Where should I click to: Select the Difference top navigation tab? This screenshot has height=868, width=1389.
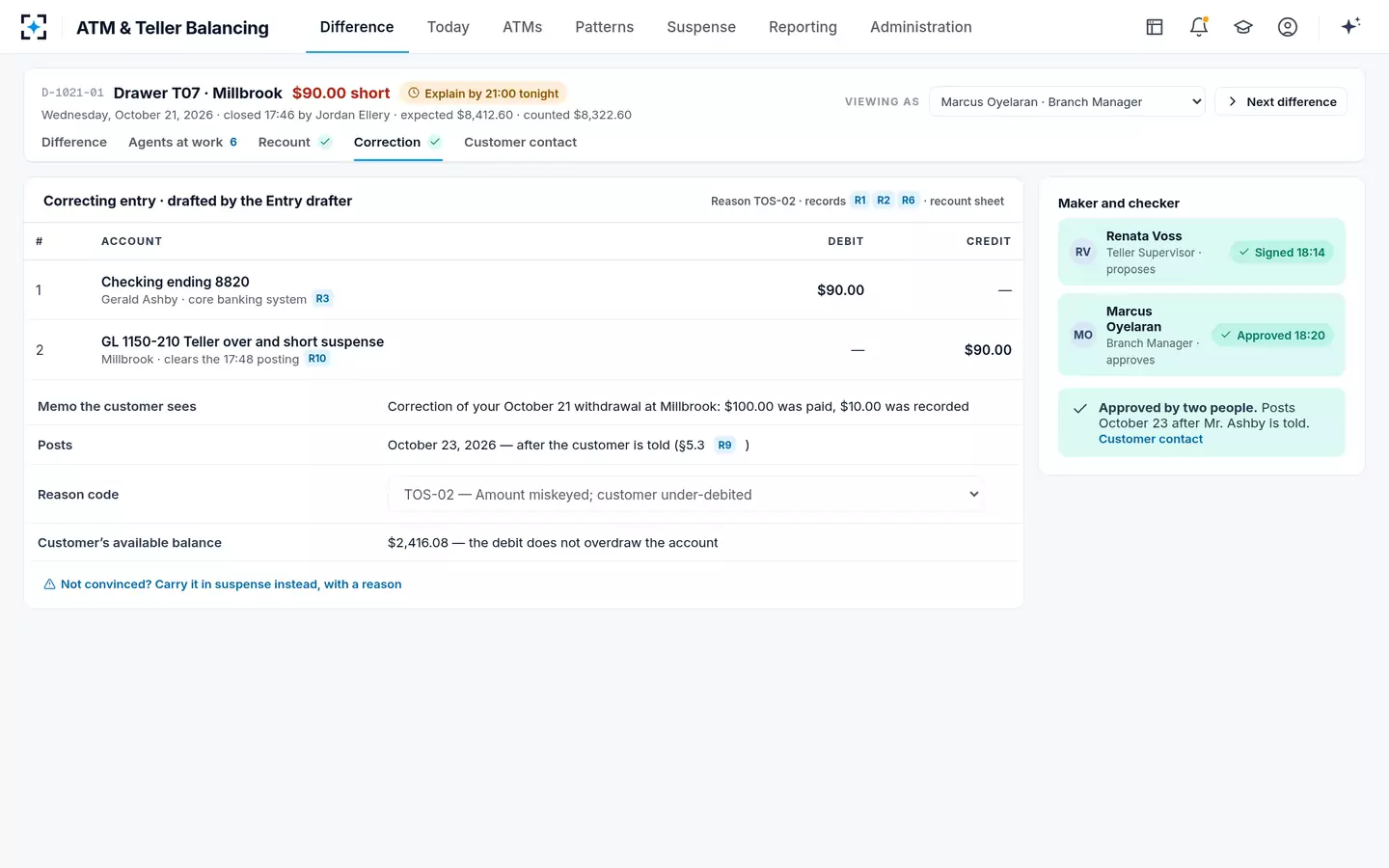point(357,27)
